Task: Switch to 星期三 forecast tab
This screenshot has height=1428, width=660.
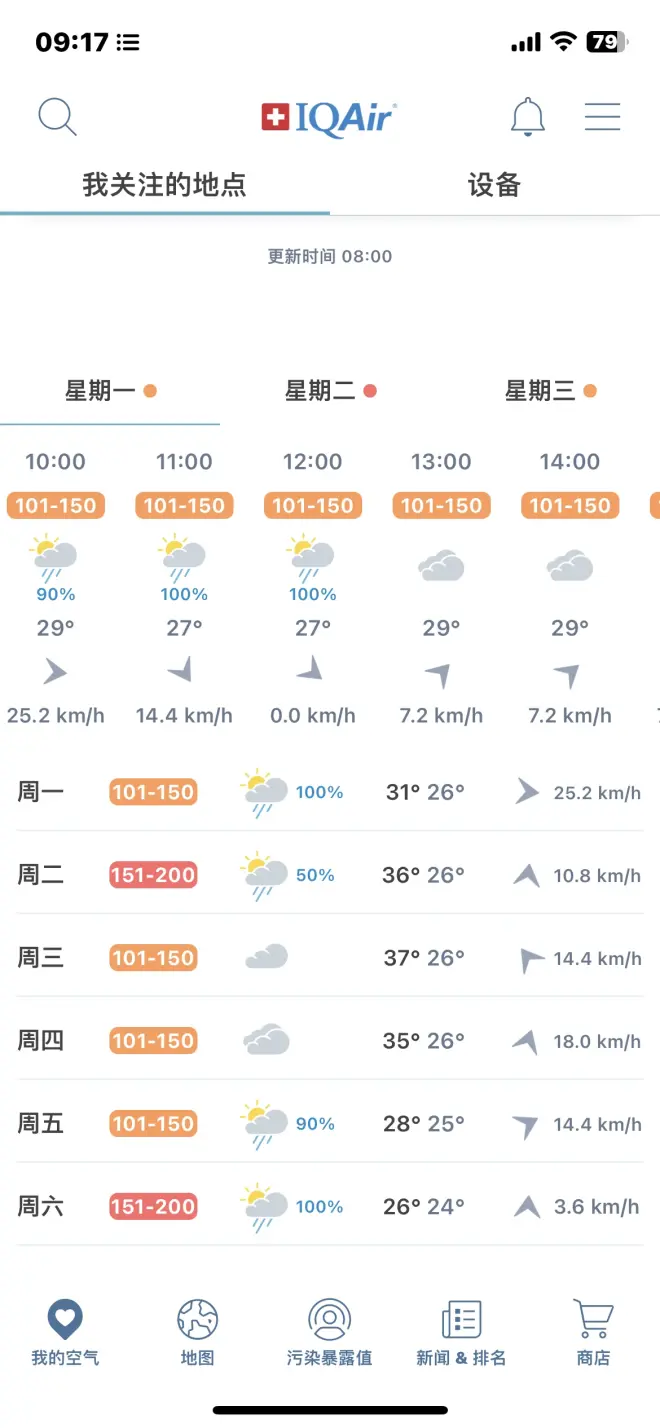Action: (549, 391)
